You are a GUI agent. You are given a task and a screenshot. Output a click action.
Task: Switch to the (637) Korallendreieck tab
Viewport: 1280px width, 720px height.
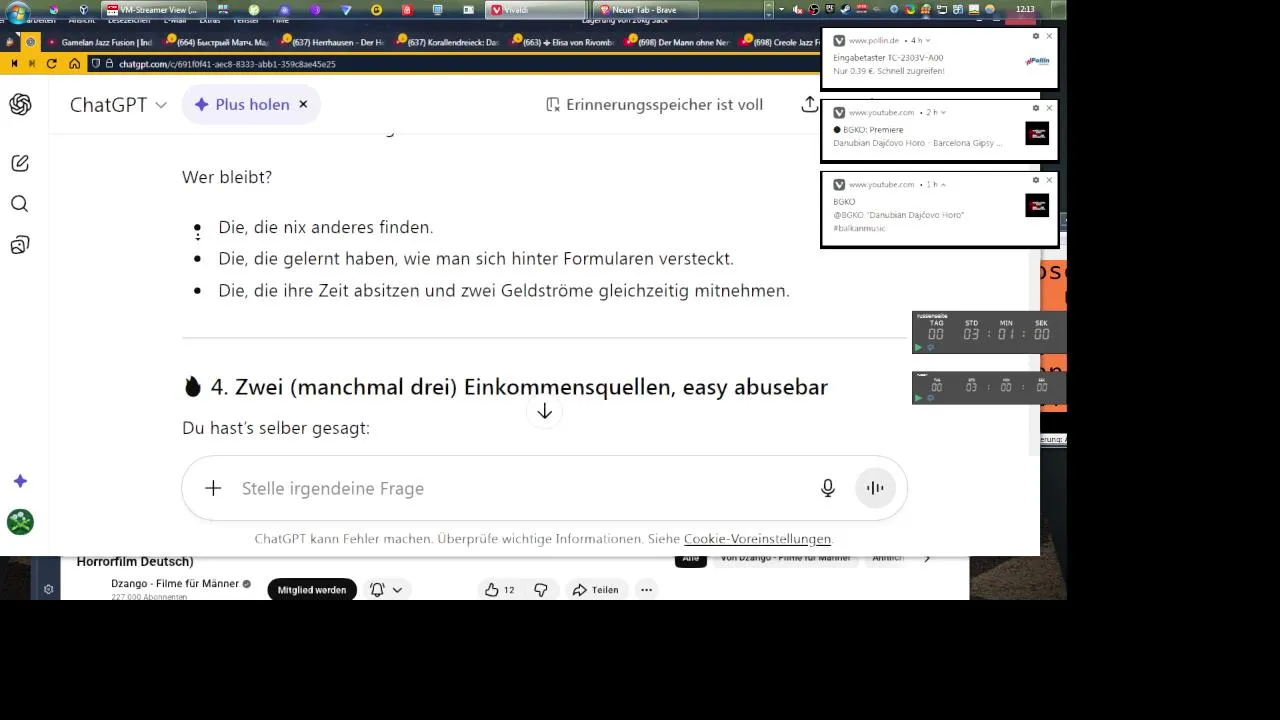pyautogui.click(x=448, y=42)
